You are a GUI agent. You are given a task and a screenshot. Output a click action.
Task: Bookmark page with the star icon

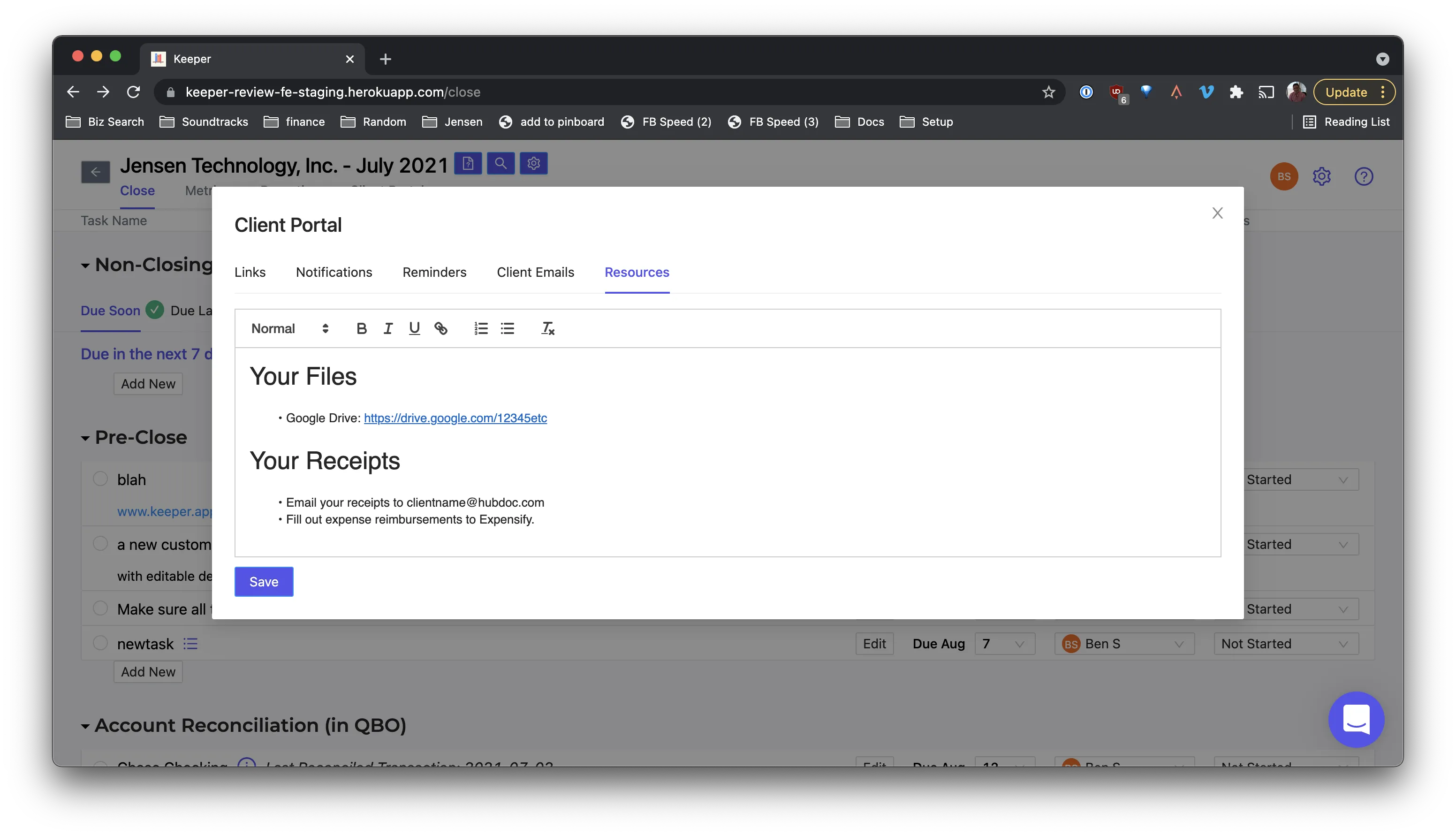(1048, 92)
